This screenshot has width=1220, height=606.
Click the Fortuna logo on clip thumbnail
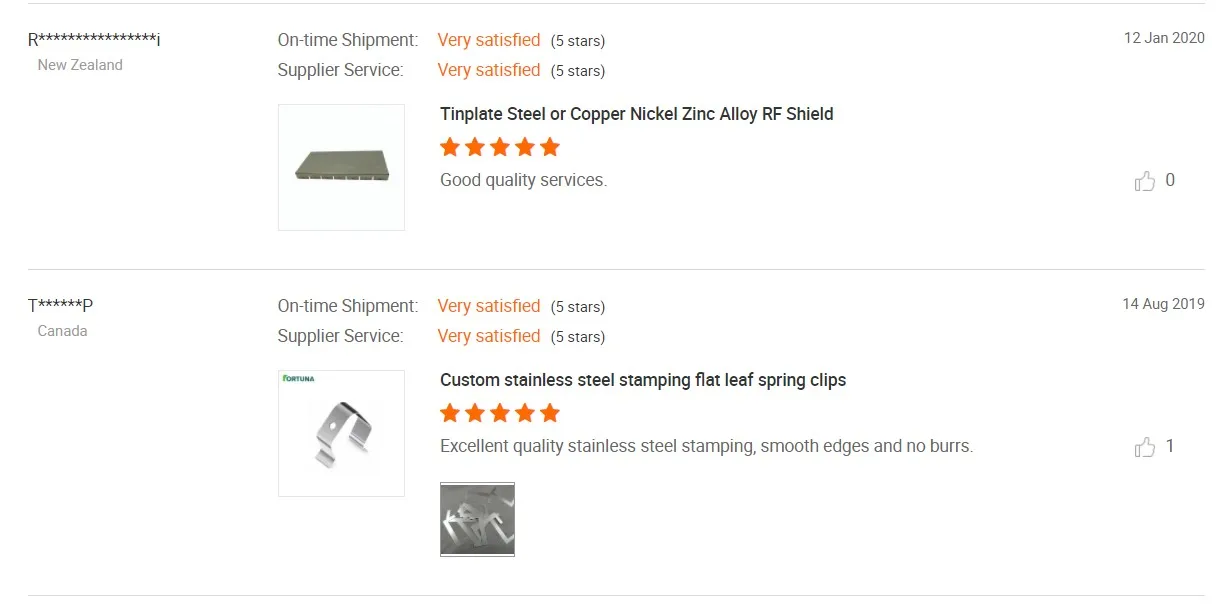pyautogui.click(x=299, y=379)
